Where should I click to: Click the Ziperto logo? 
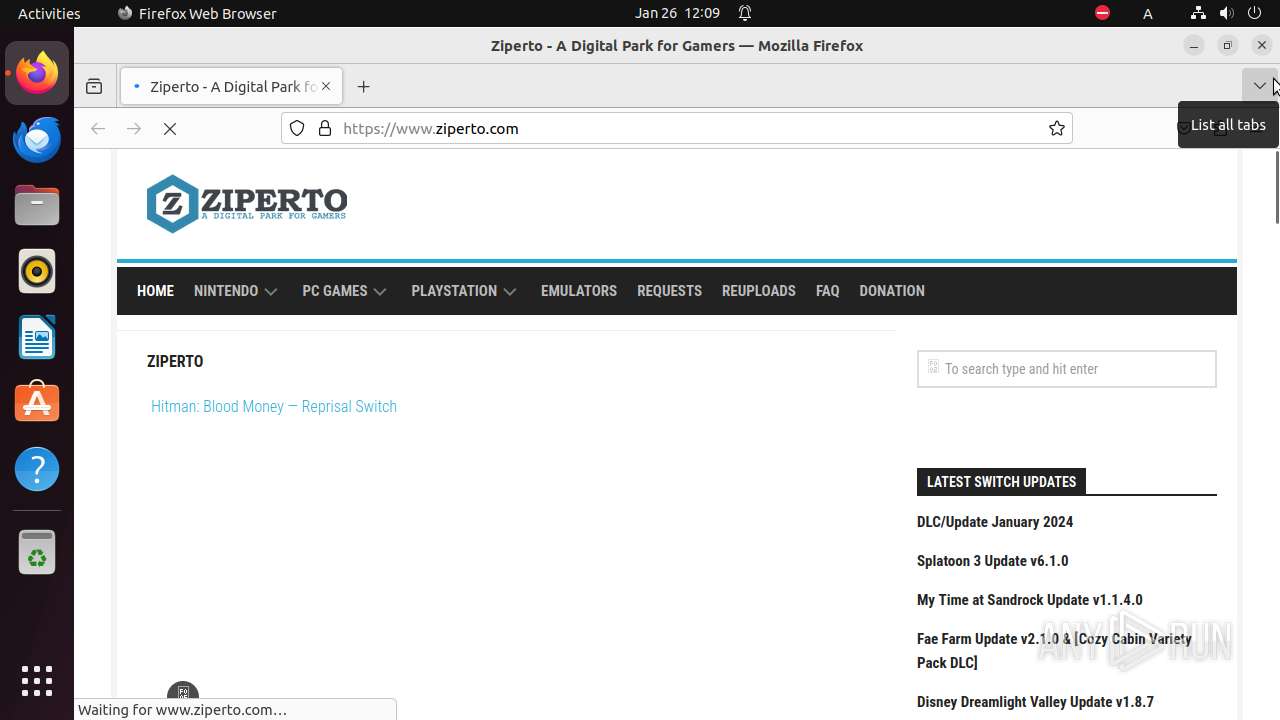click(247, 204)
